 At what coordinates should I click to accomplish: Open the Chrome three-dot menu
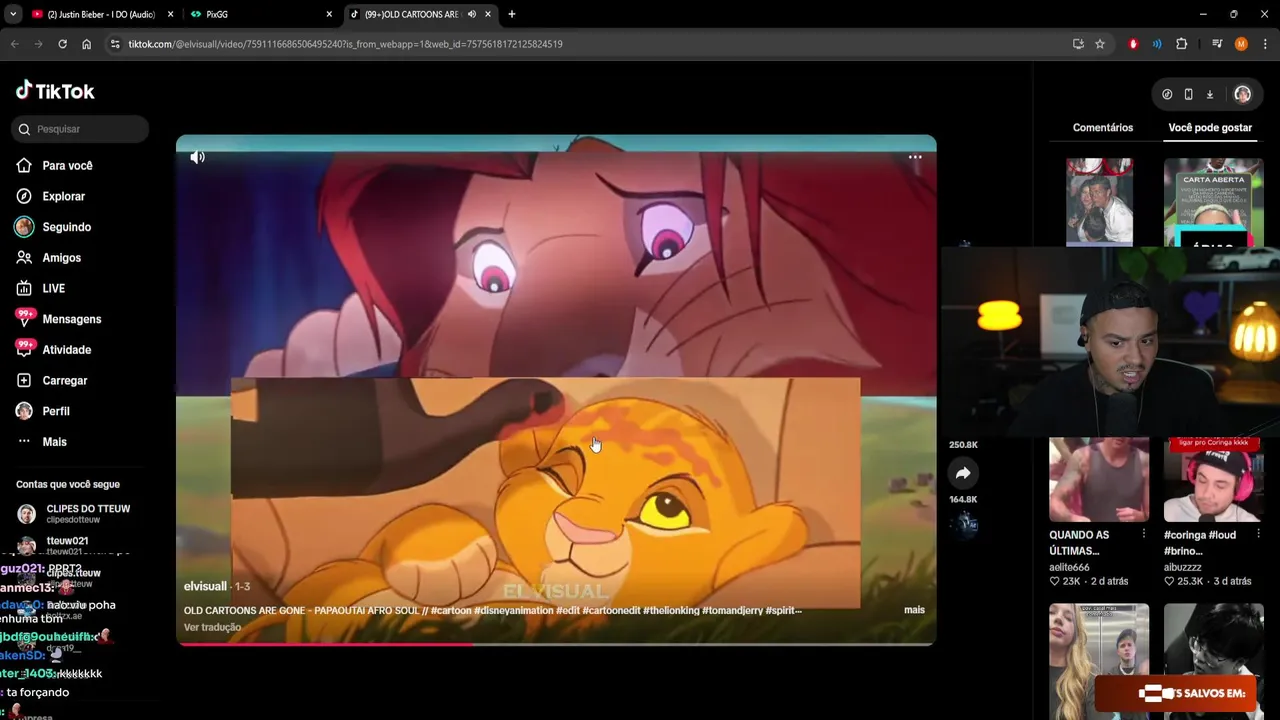[1265, 44]
